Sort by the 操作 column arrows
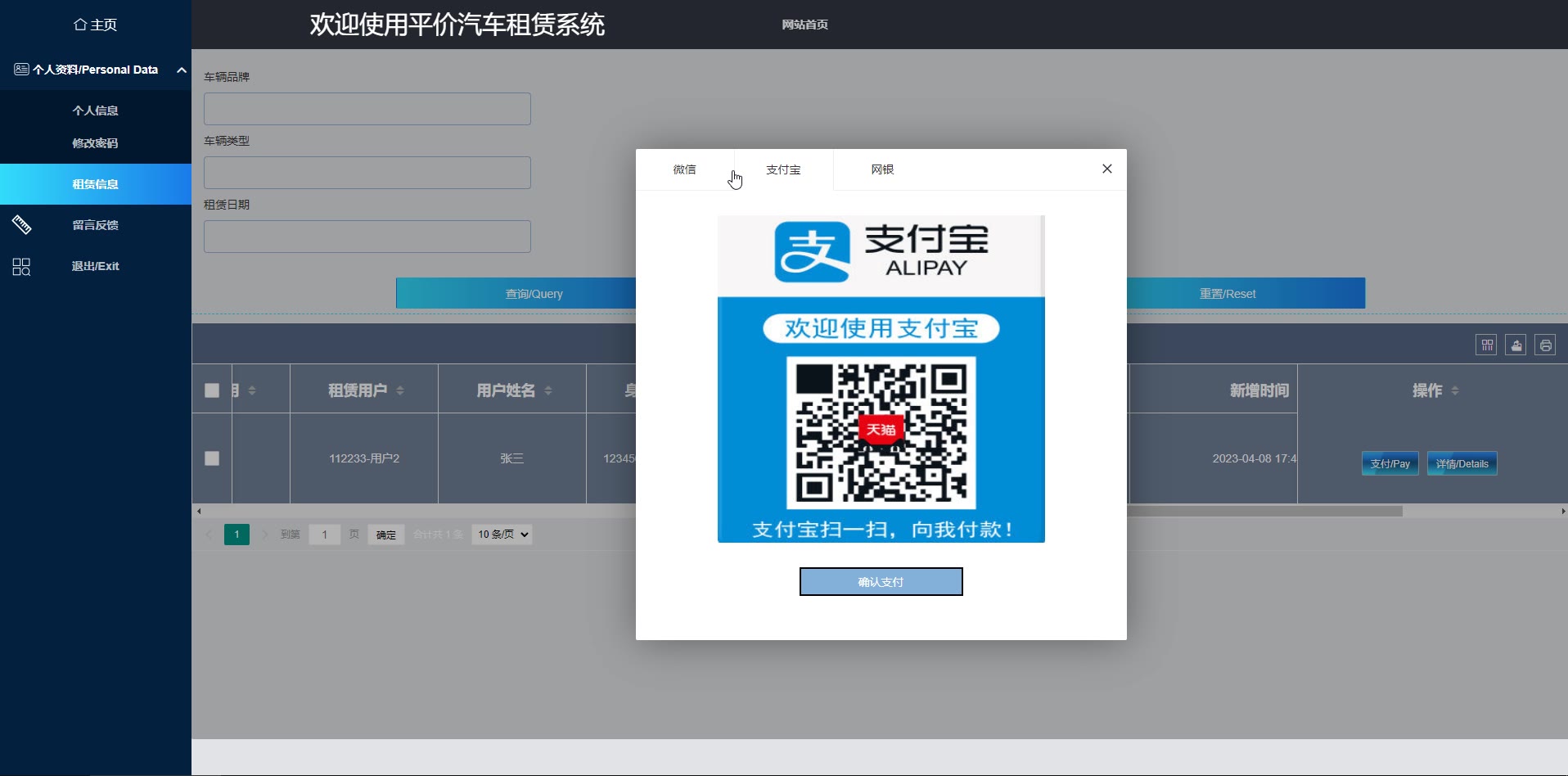The height and width of the screenshot is (776, 1568). click(x=1455, y=390)
